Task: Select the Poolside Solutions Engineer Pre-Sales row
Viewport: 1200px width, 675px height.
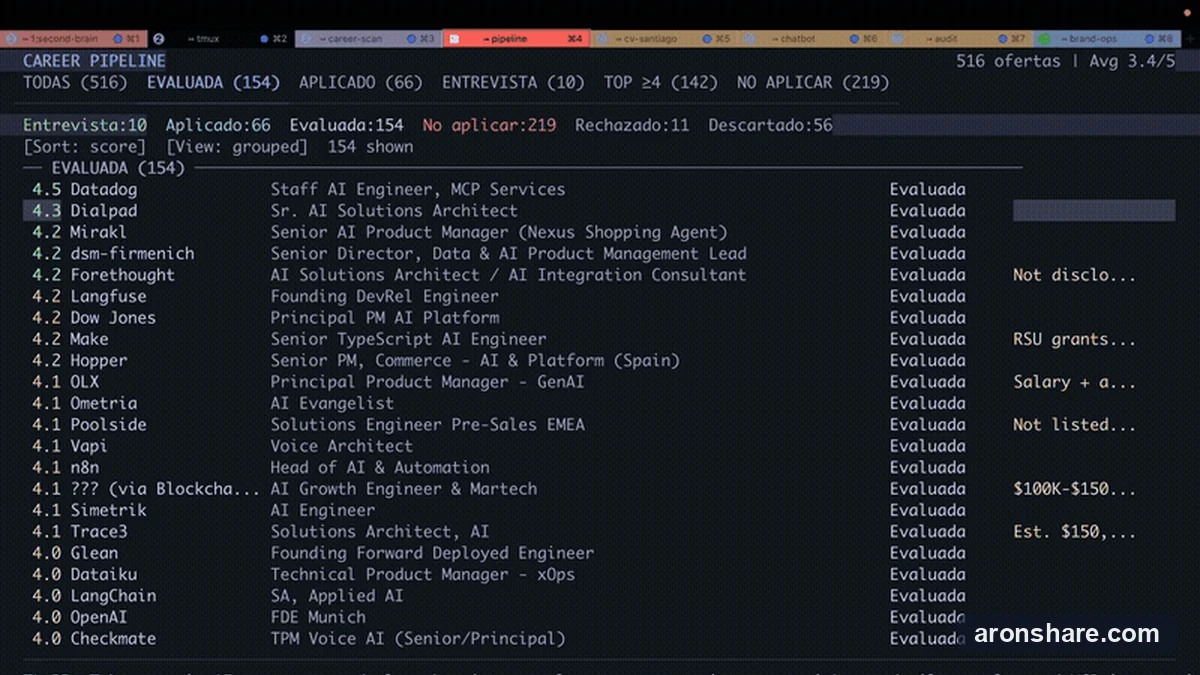Action: (x=600, y=425)
